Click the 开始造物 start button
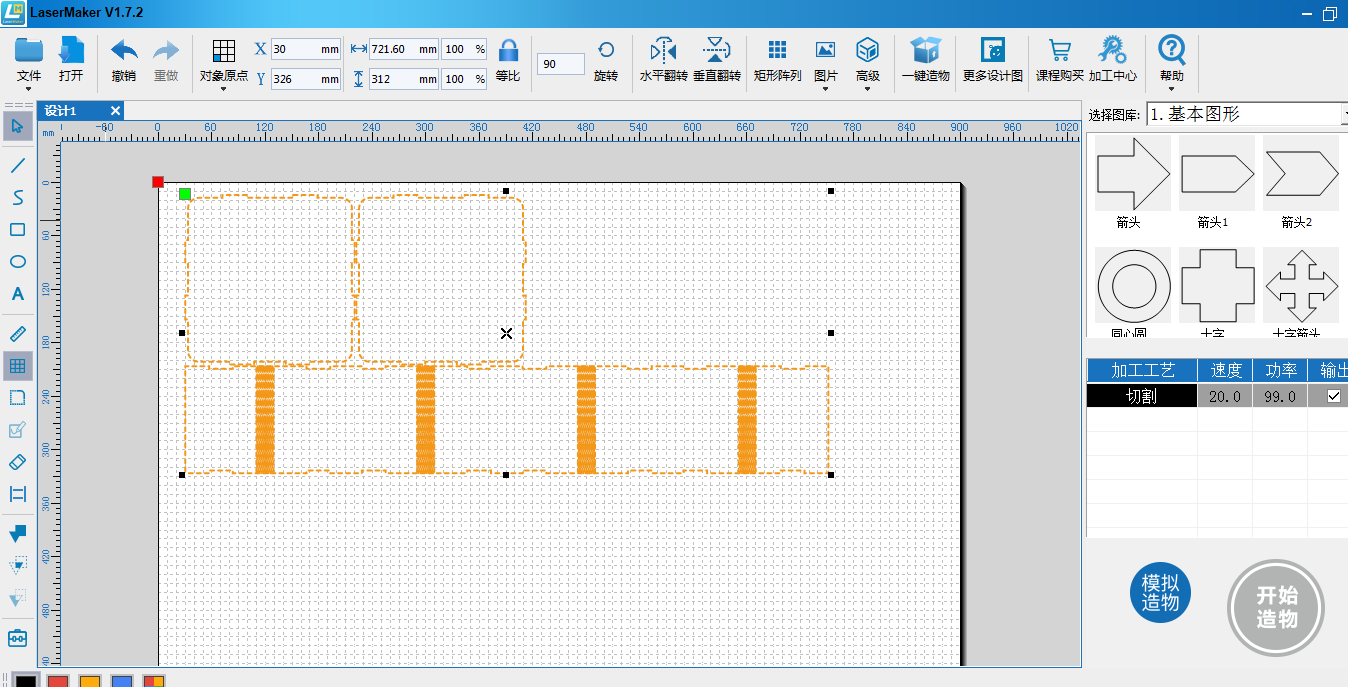 pos(1276,607)
